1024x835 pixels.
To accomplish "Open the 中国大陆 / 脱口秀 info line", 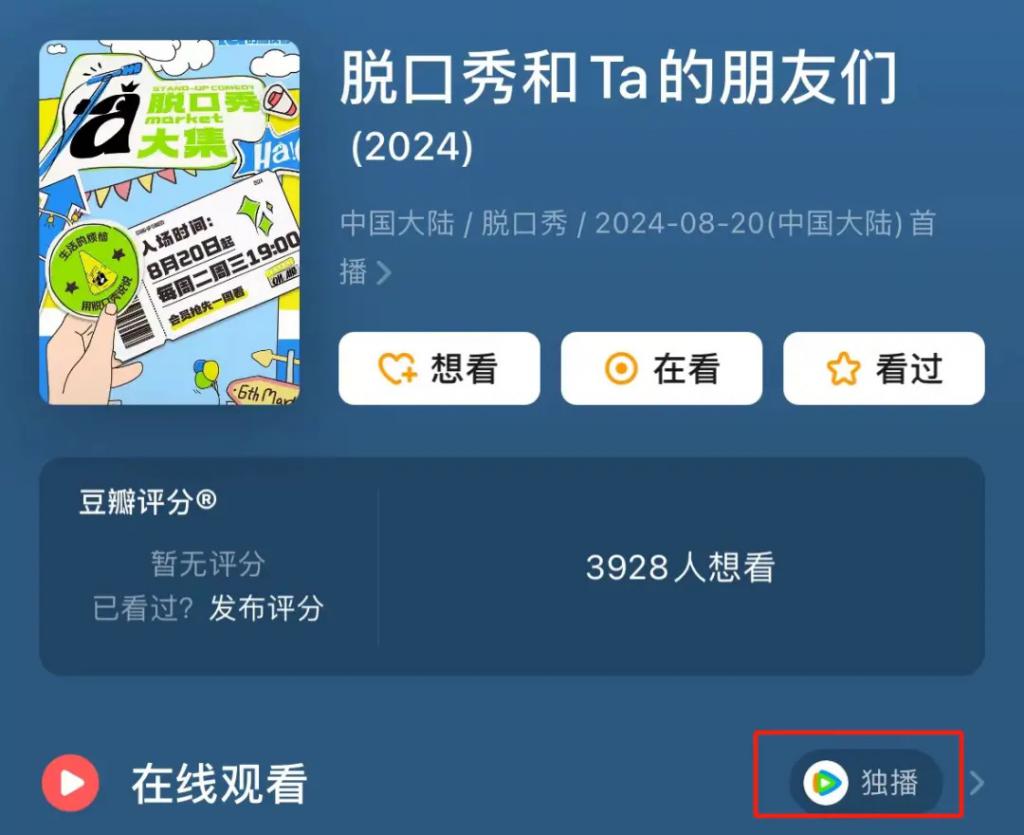I will [639, 247].
